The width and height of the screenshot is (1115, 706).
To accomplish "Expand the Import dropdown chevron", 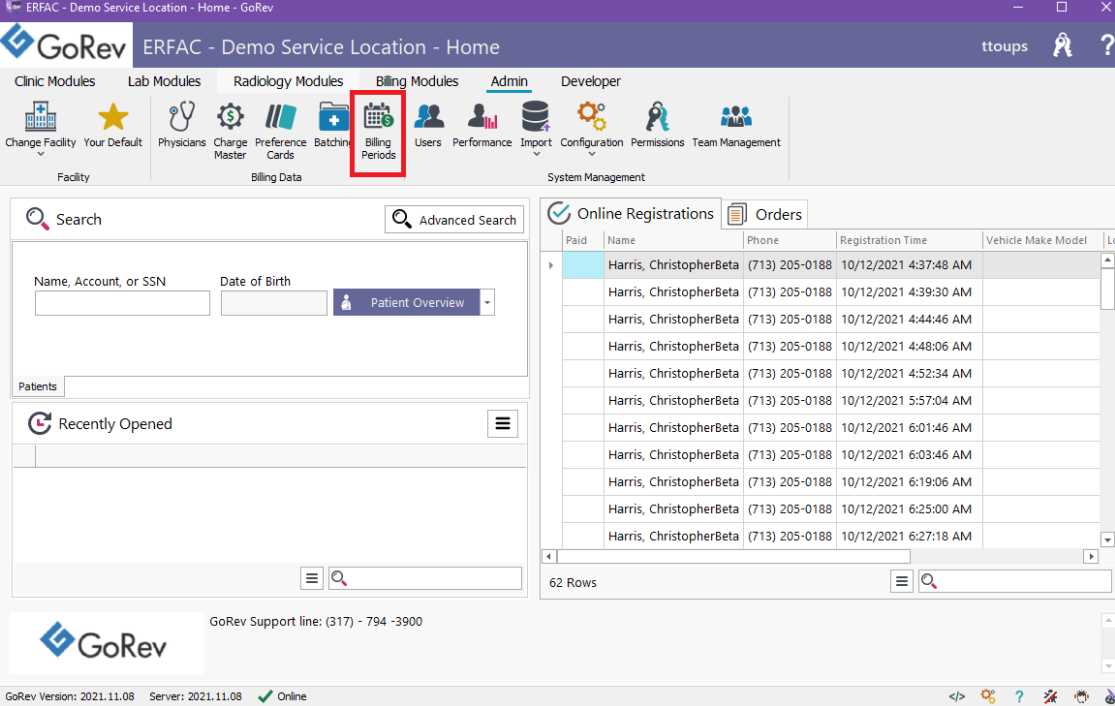I will pyautogui.click(x=536, y=154).
